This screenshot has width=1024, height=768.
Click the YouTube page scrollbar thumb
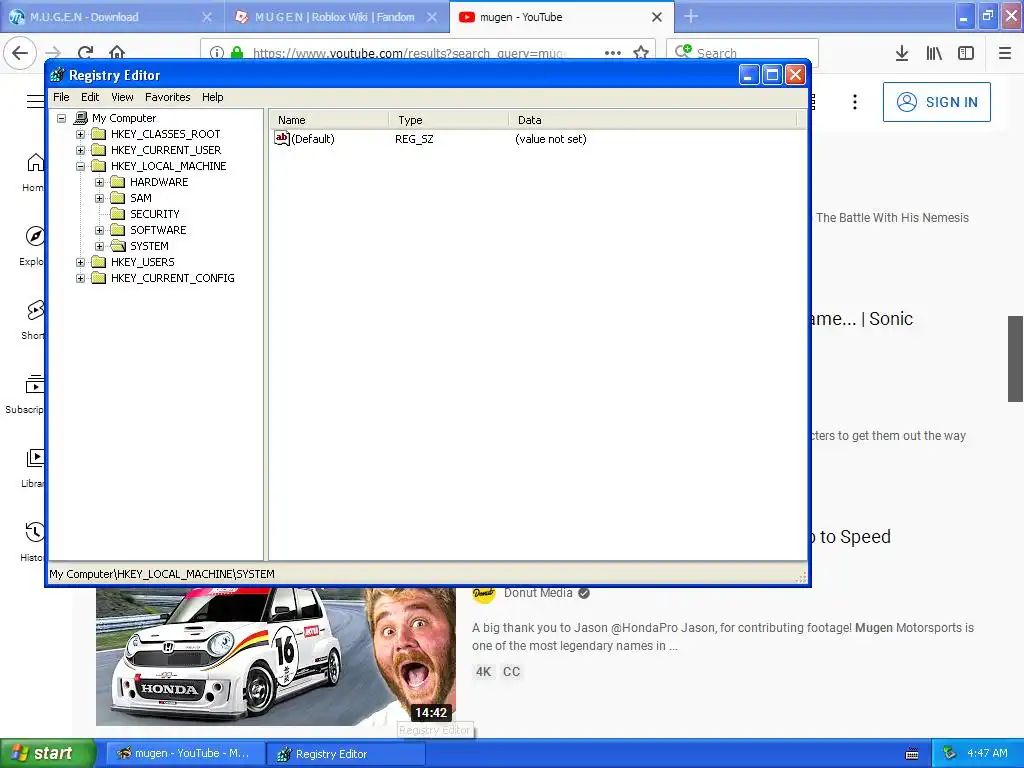coord(1016,359)
